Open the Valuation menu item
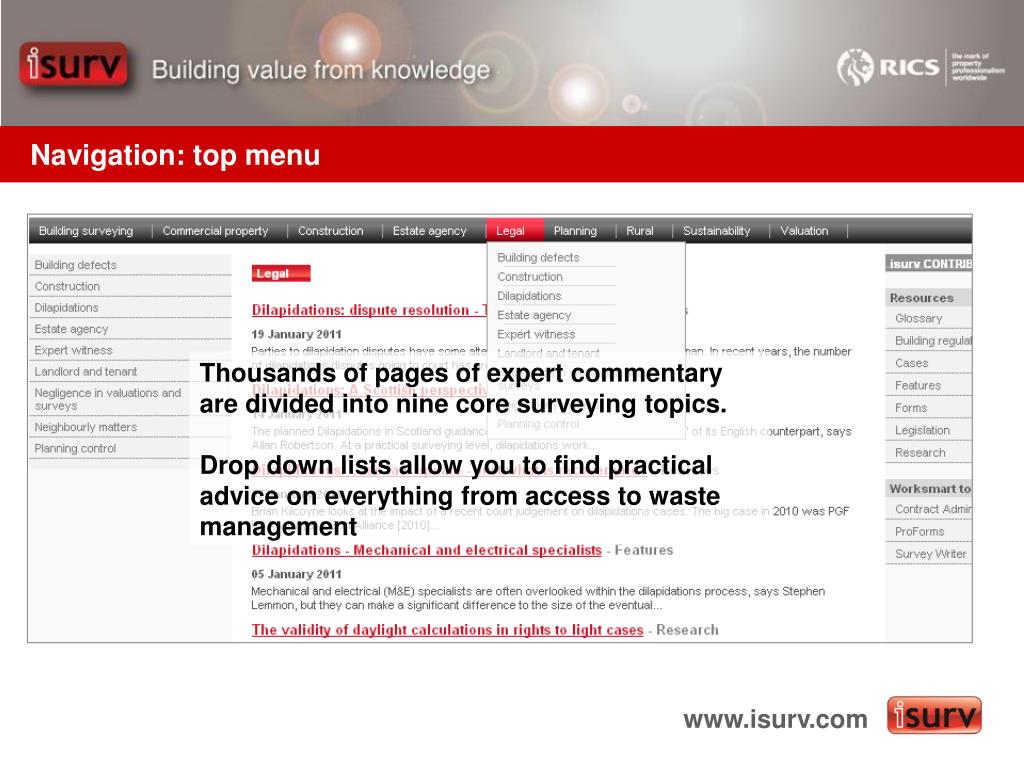This screenshot has width=1024, height=768. [804, 231]
